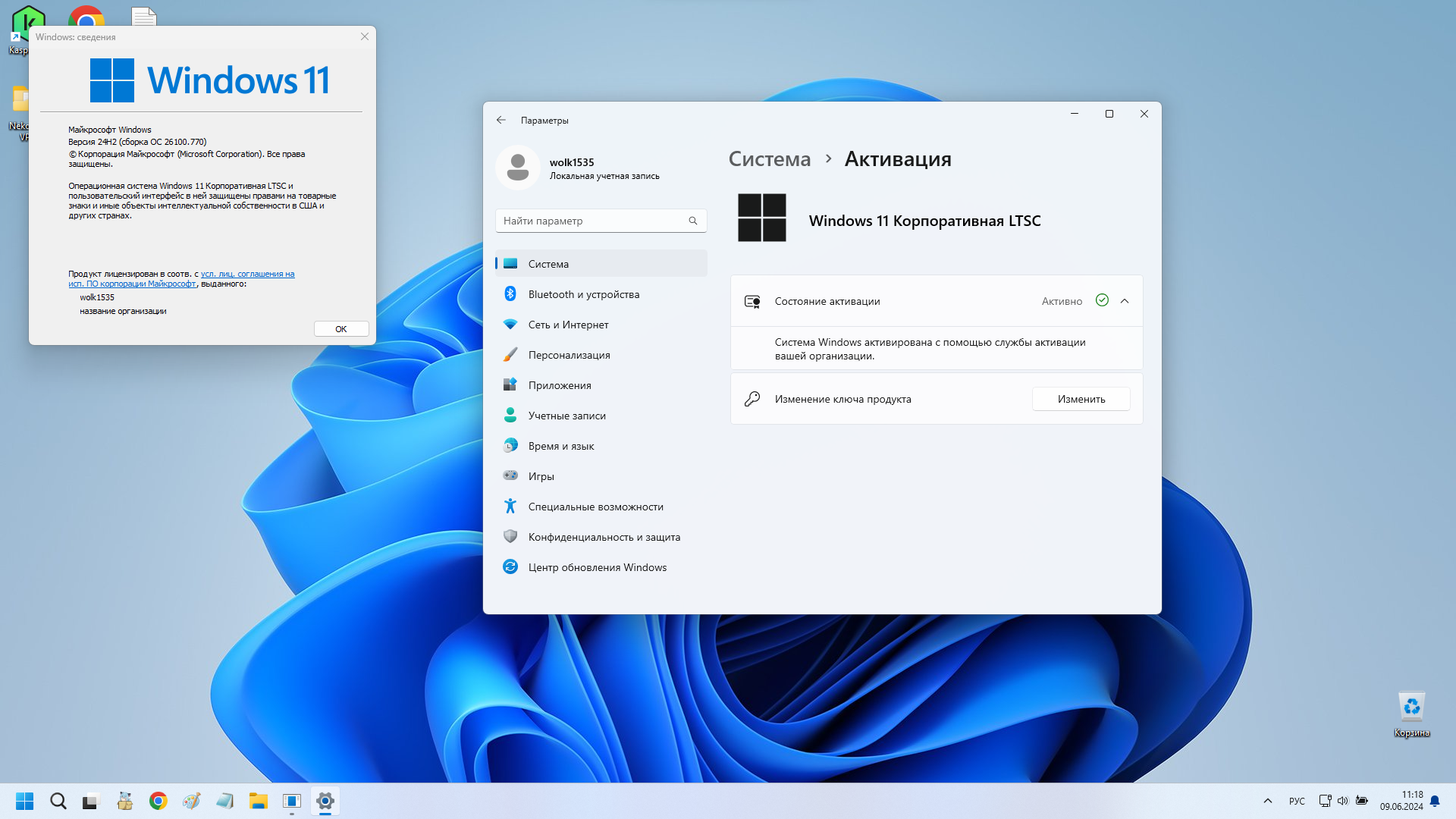This screenshot has height=819, width=1456.
Task: Select Время и язык in the sidebar
Action: click(601, 446)
